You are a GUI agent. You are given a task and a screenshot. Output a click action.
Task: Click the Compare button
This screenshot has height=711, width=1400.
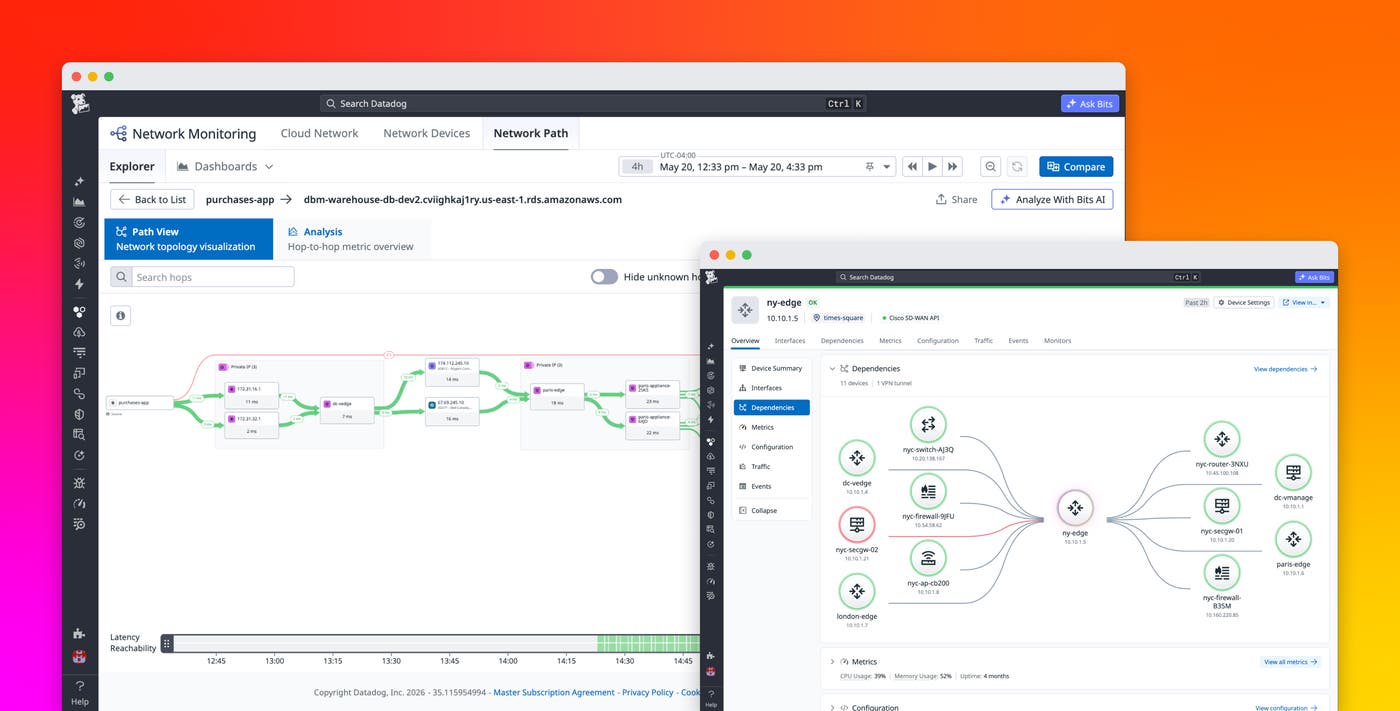1076,167
